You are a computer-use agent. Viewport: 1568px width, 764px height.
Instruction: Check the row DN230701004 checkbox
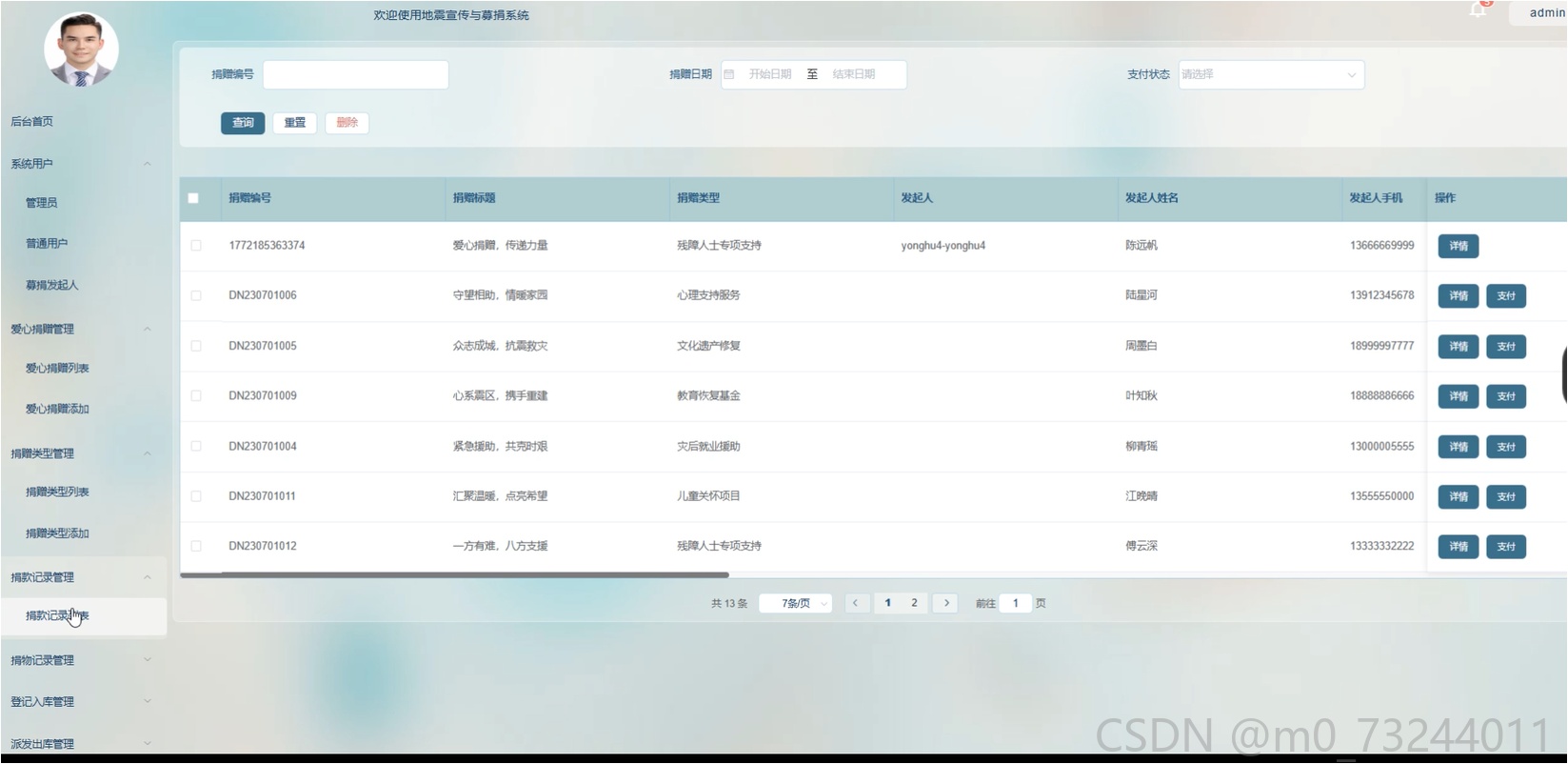pyautogui.click(x=196, y=446)
